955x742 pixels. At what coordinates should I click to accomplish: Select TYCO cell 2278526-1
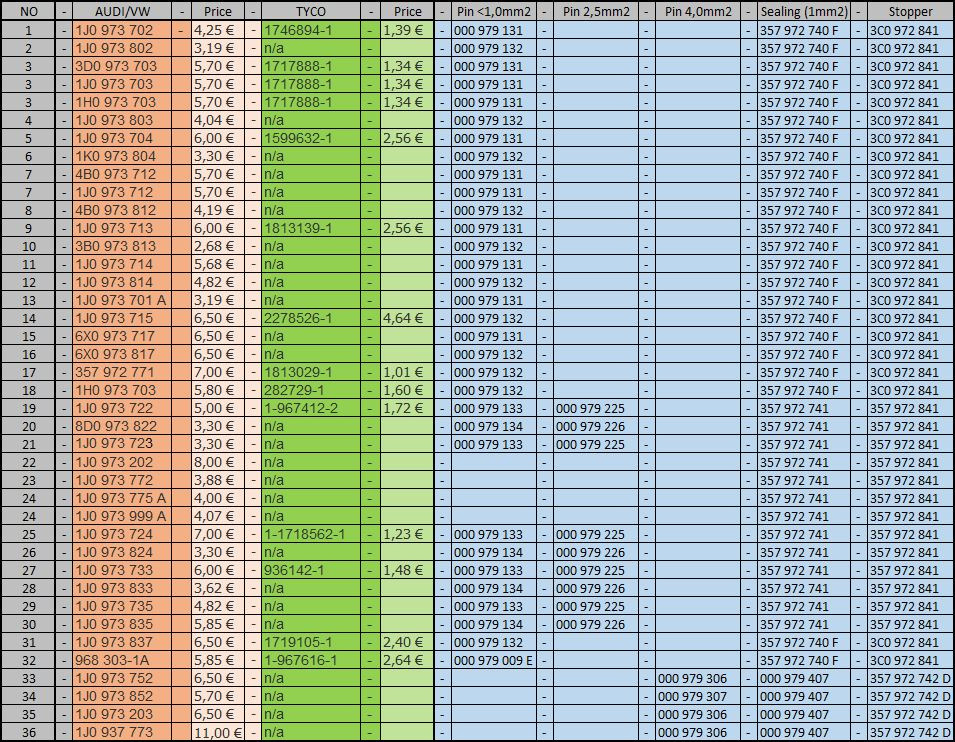click(297, 319)
